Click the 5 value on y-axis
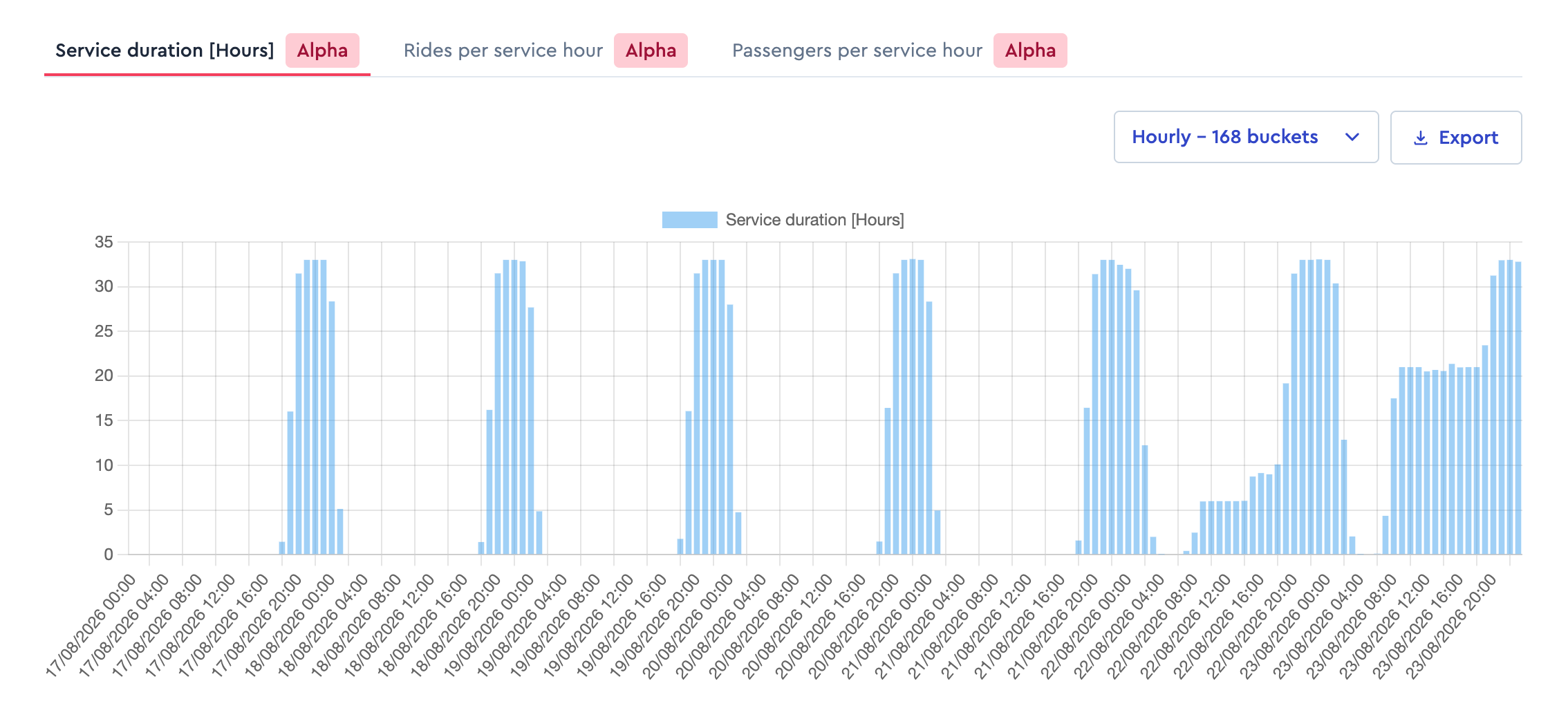Screen dimensions: 1568x726 pos(109,510)
